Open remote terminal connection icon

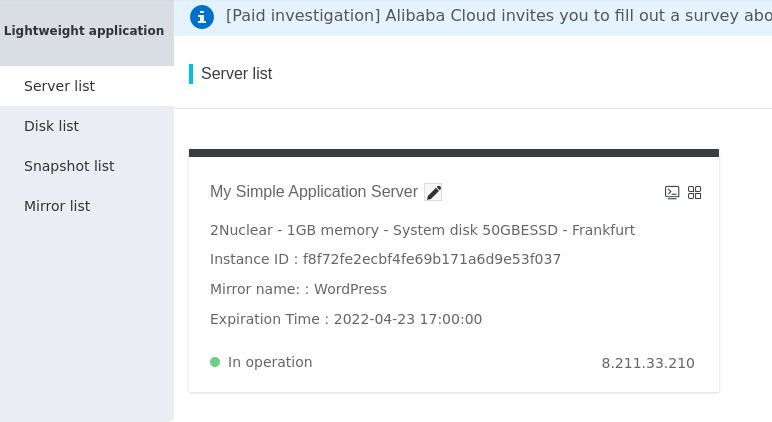tap(672, 192)
